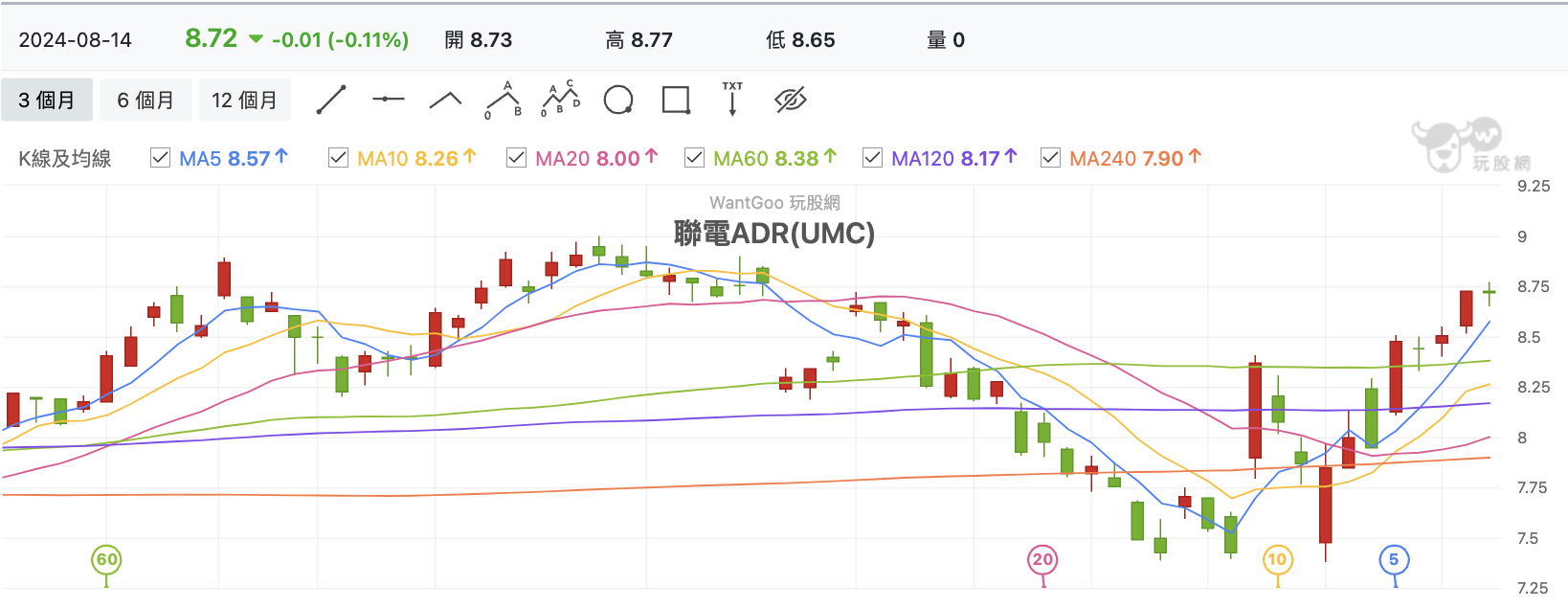The image size is (1568, 607).
Task: Click the MA20 8.00 label
Action: pos(596,158)
